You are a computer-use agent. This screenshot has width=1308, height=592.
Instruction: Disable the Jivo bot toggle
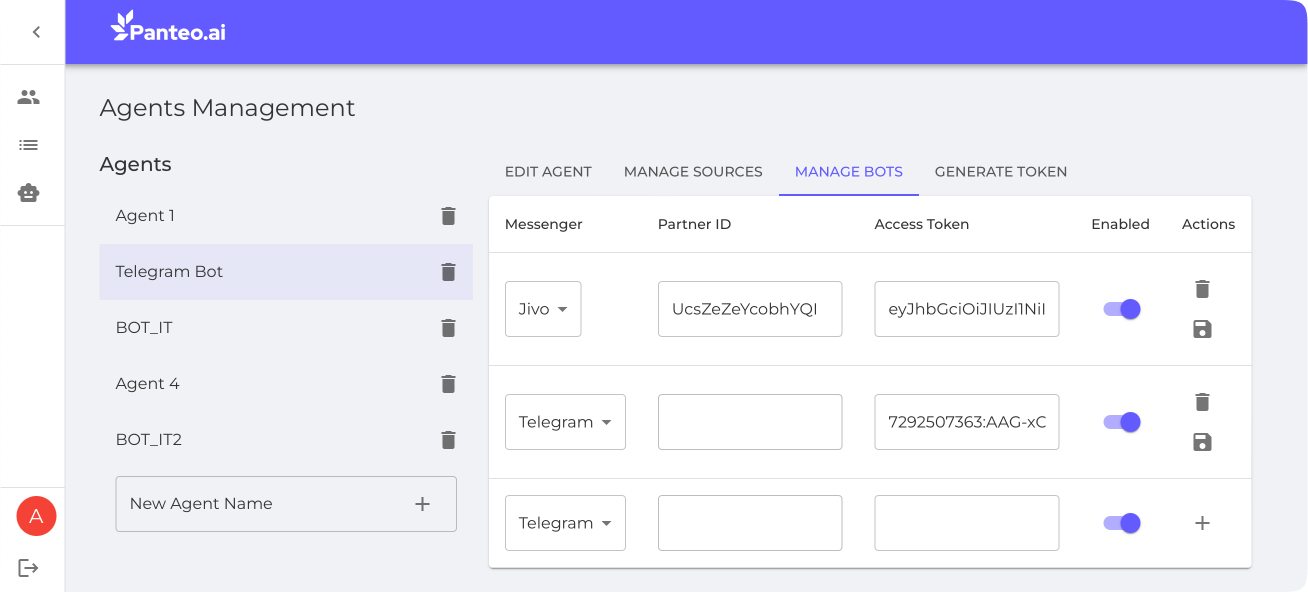(x=1121, y=309)
